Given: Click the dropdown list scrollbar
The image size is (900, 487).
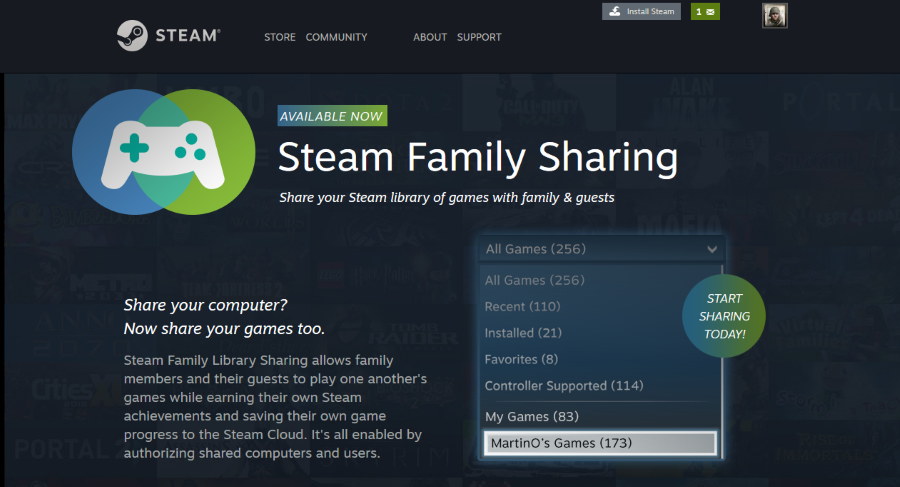Looking at the screenshot, I should tap(722, 361).
